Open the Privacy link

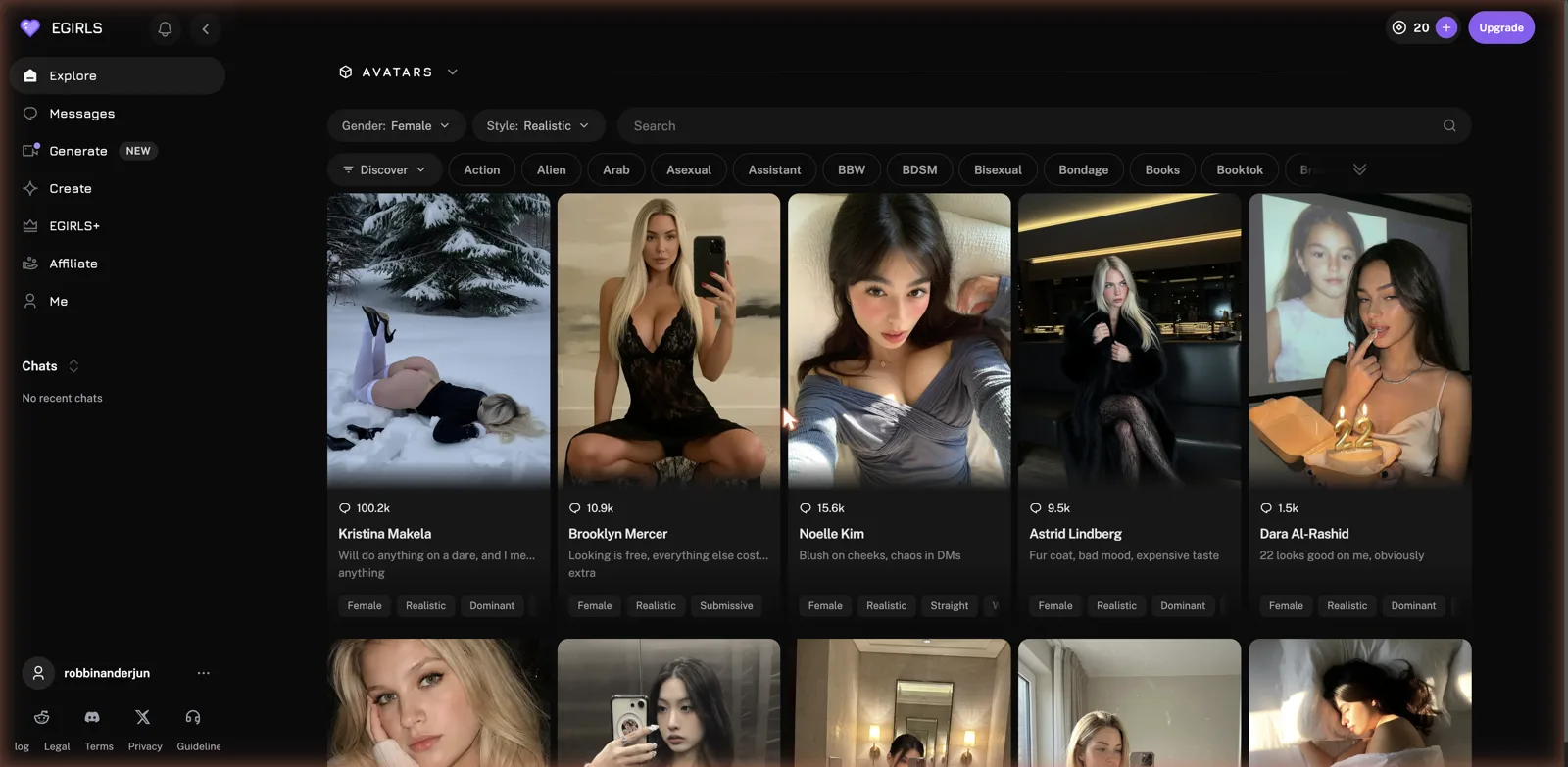[x=145, y=746]
